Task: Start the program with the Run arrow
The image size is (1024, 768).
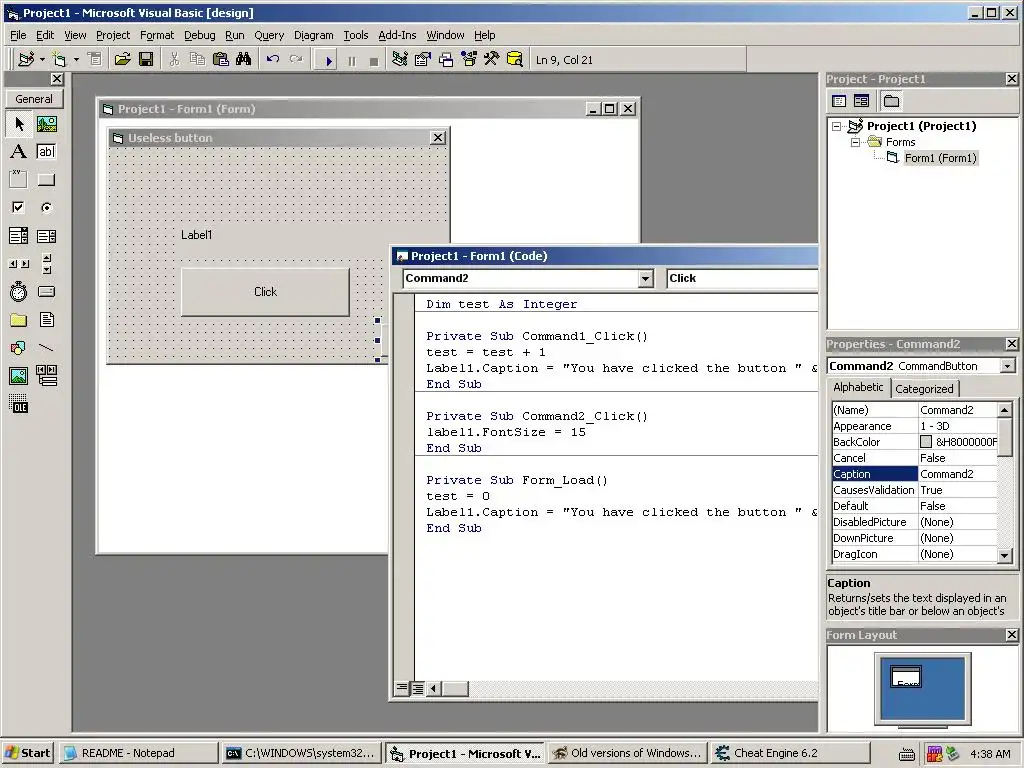Action: [328, 61]
